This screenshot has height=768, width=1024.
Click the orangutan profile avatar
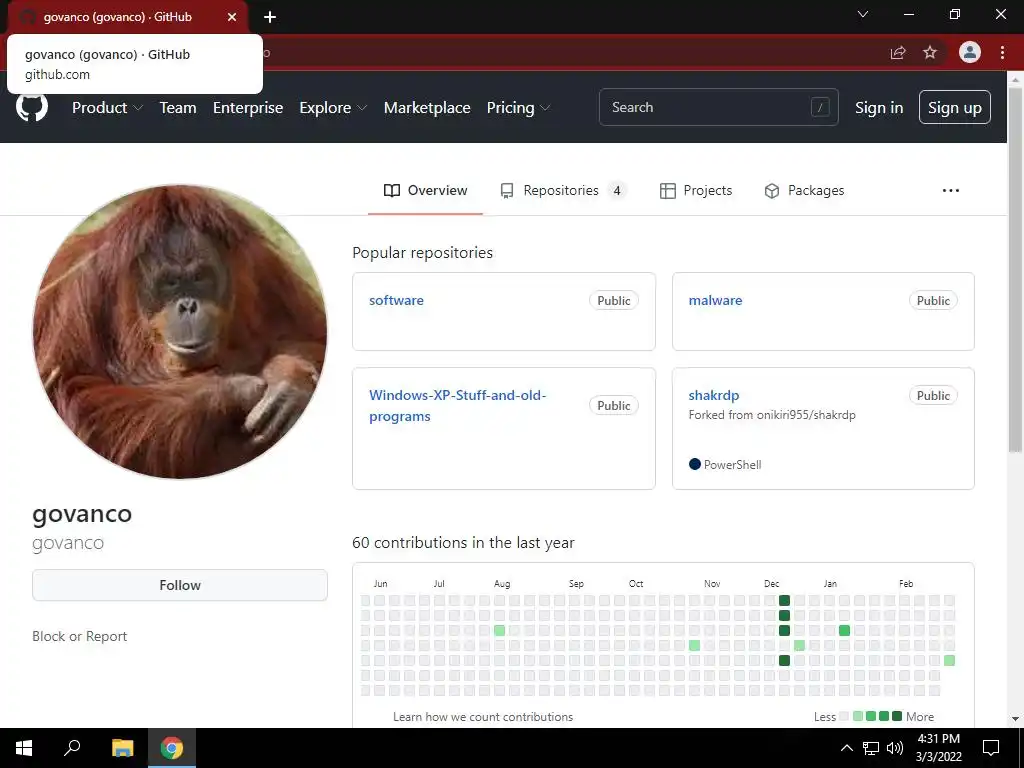tap(180, 332)
